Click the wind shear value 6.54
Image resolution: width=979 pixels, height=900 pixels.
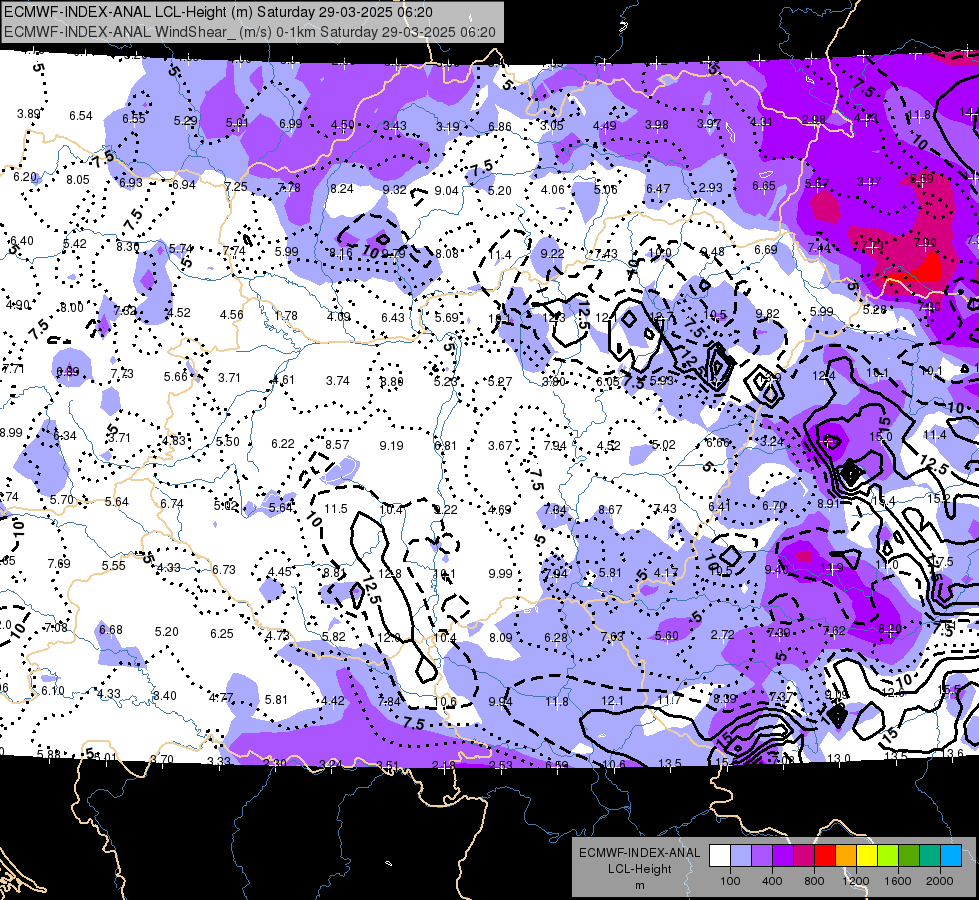(x=81, y=116)
